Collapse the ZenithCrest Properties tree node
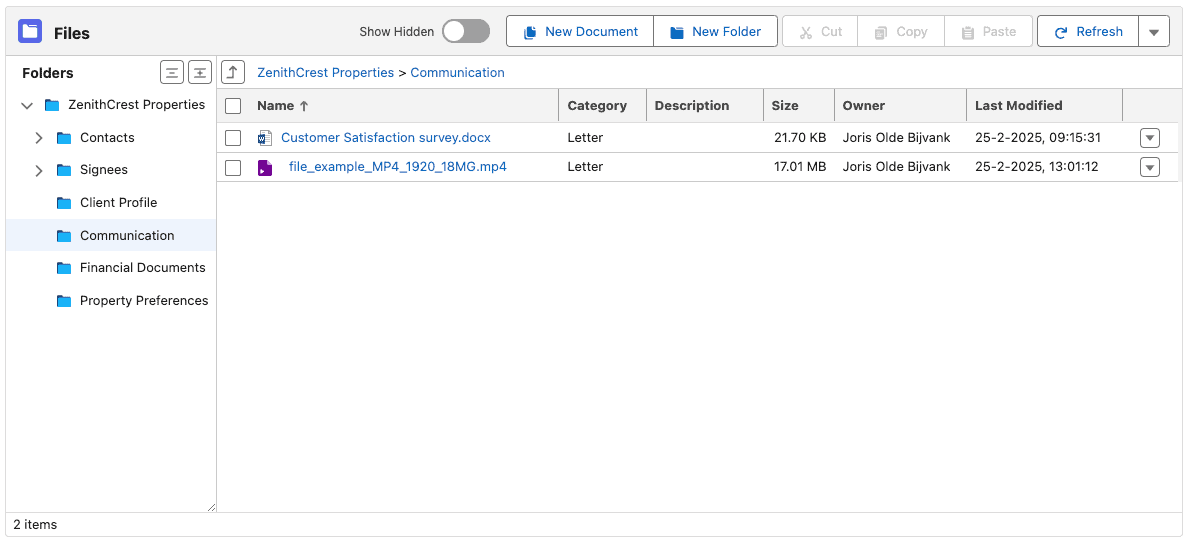 27,105
